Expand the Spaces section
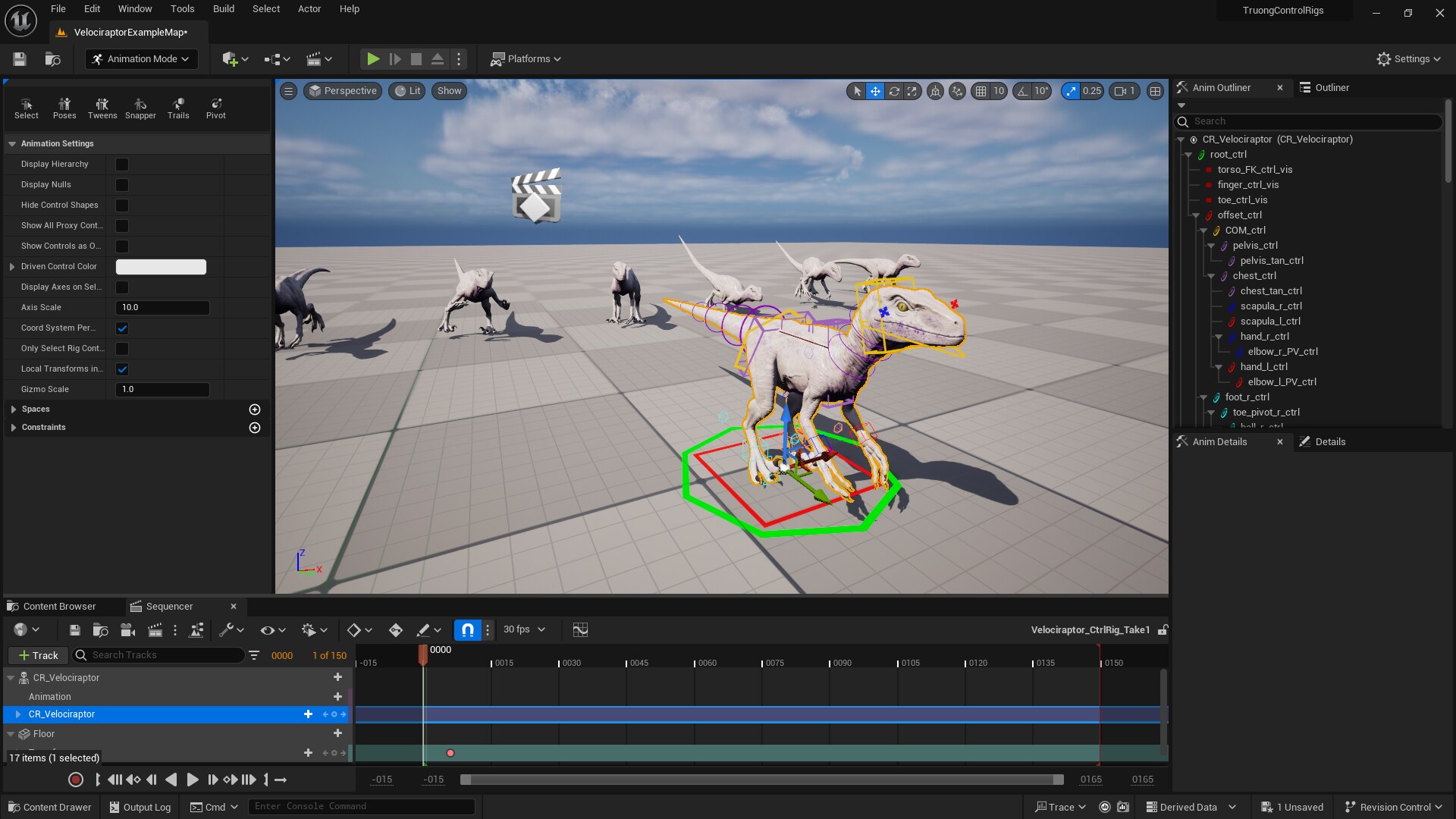 click(x=14, y=409)
